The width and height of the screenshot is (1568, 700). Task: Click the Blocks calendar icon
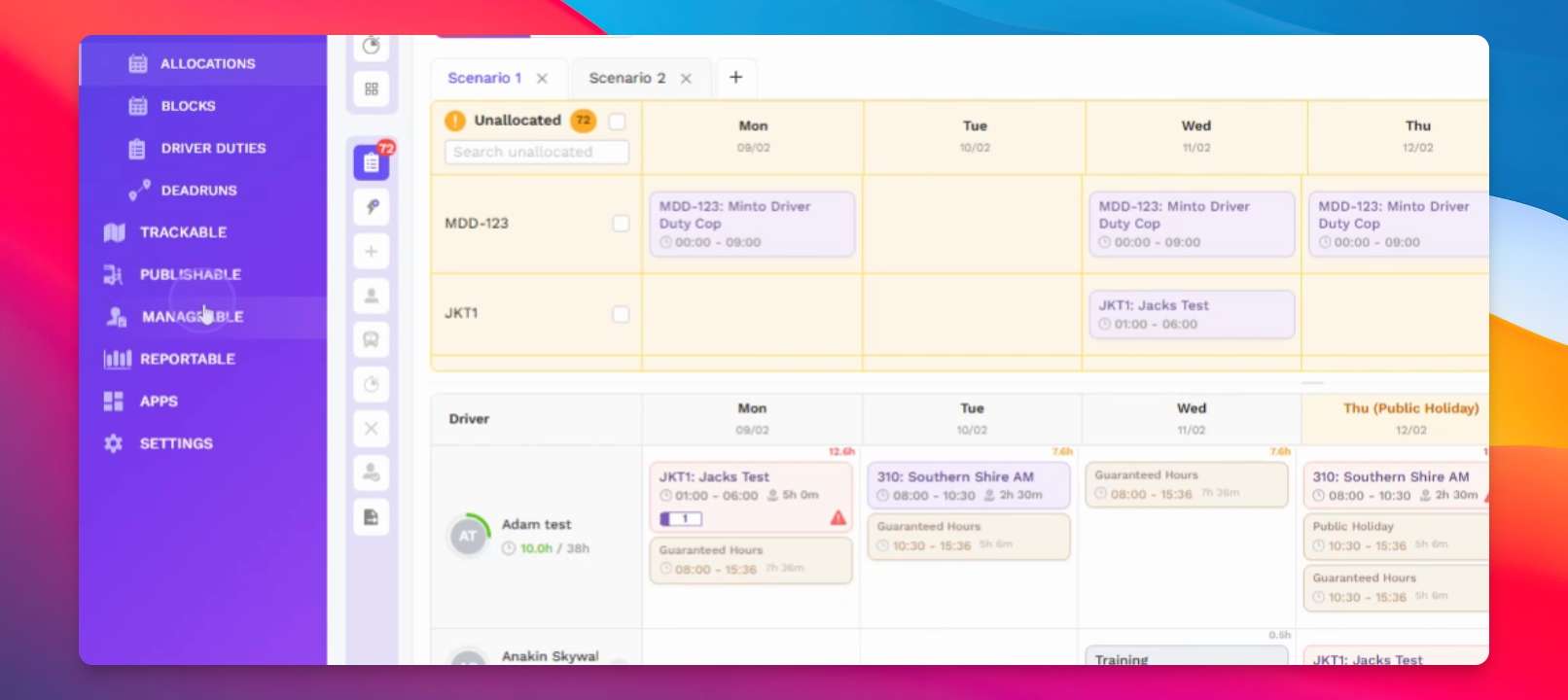[138, 106]
